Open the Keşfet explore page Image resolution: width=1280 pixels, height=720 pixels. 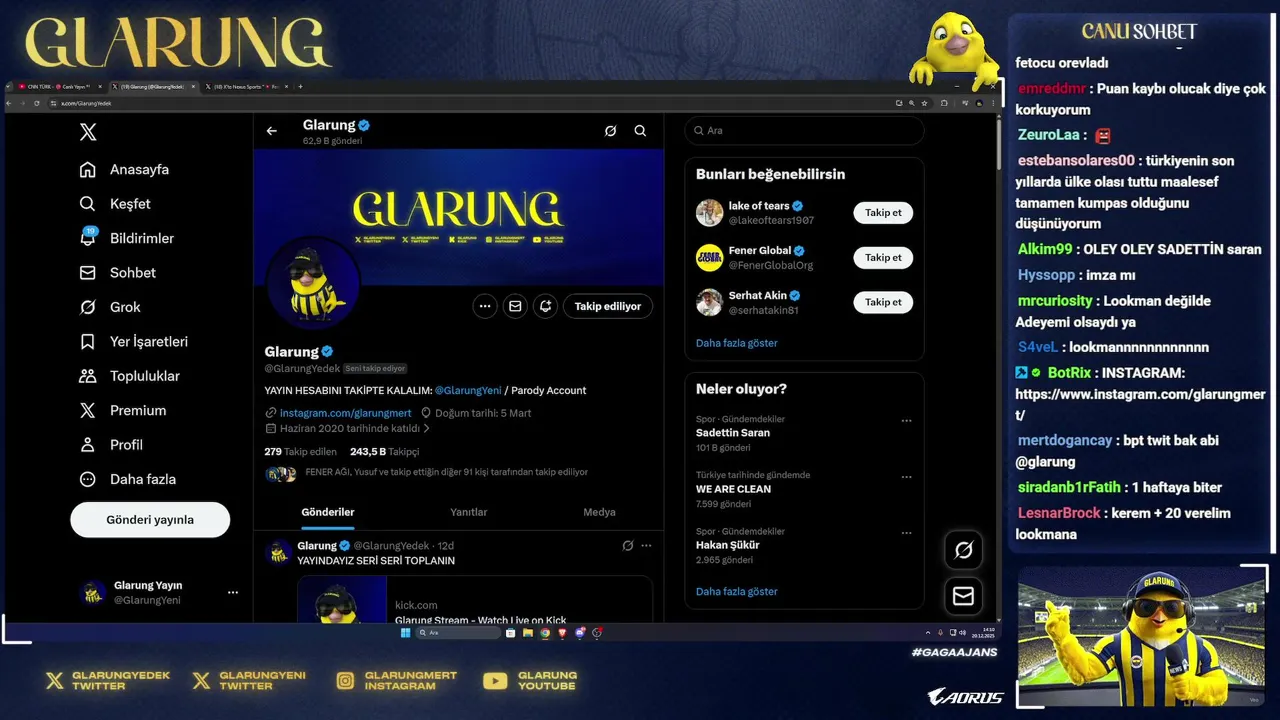[x=115, y=204]
